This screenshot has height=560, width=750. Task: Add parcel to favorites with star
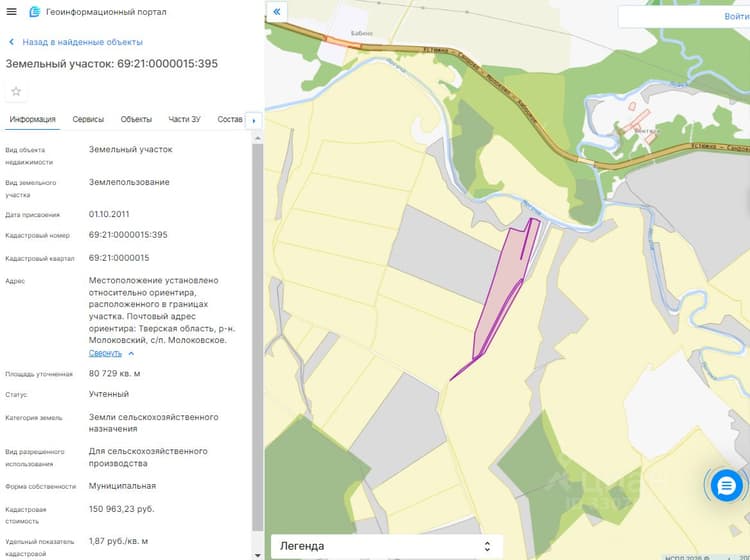coord(16,91)
